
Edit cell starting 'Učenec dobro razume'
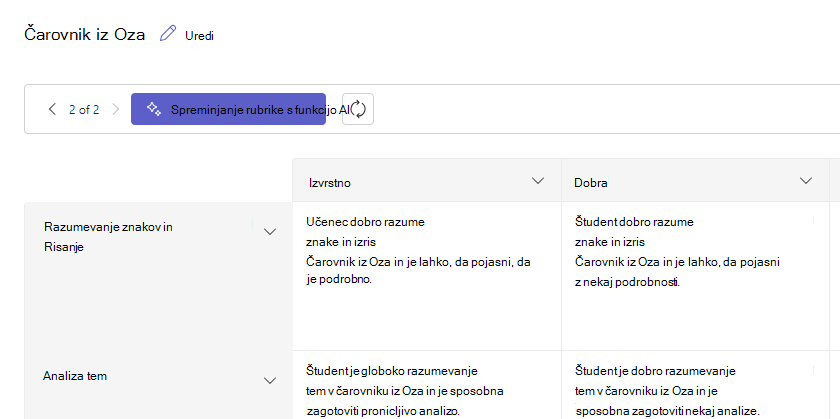427,276
